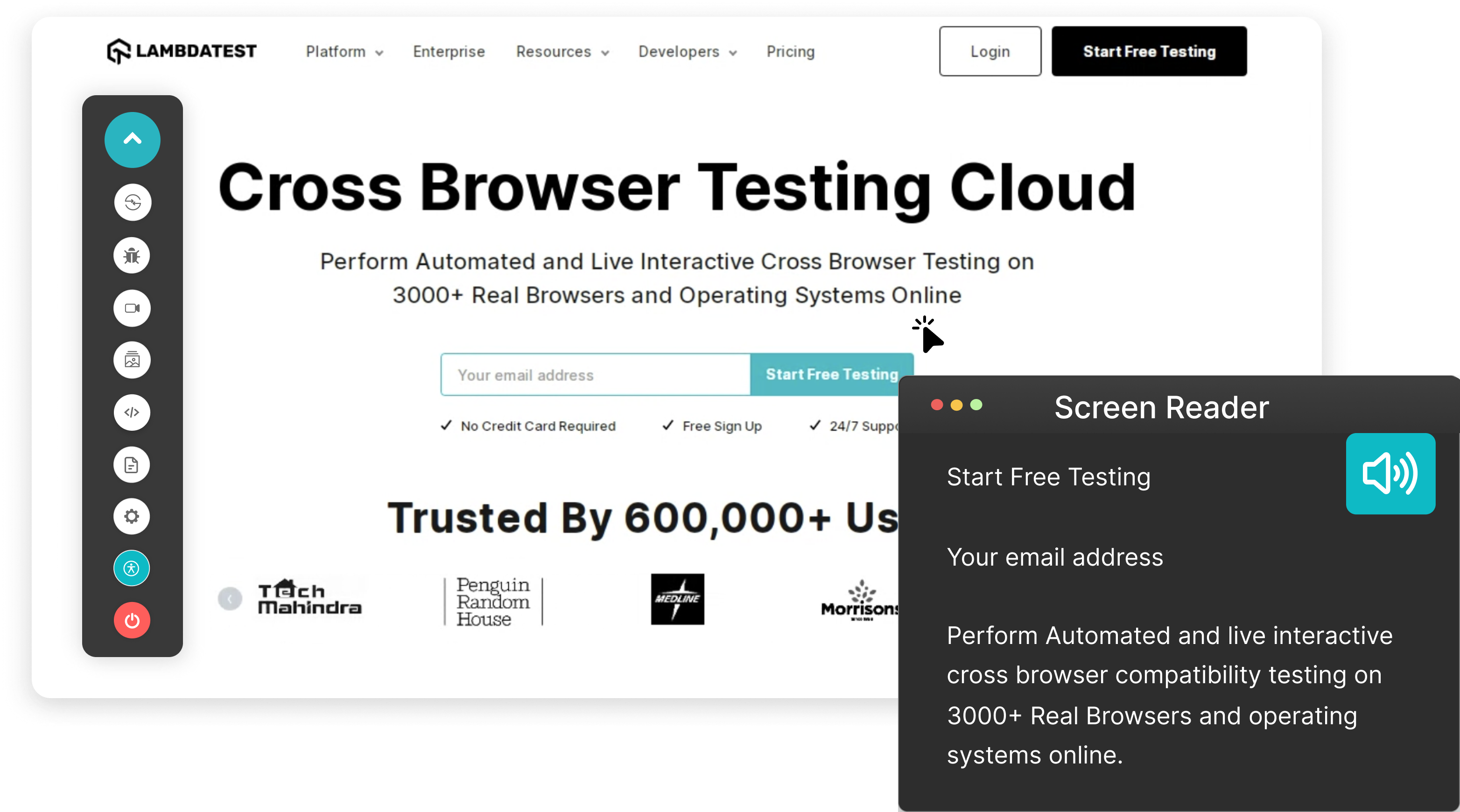
Task: Open the Login page
Action: pos(990,51)
